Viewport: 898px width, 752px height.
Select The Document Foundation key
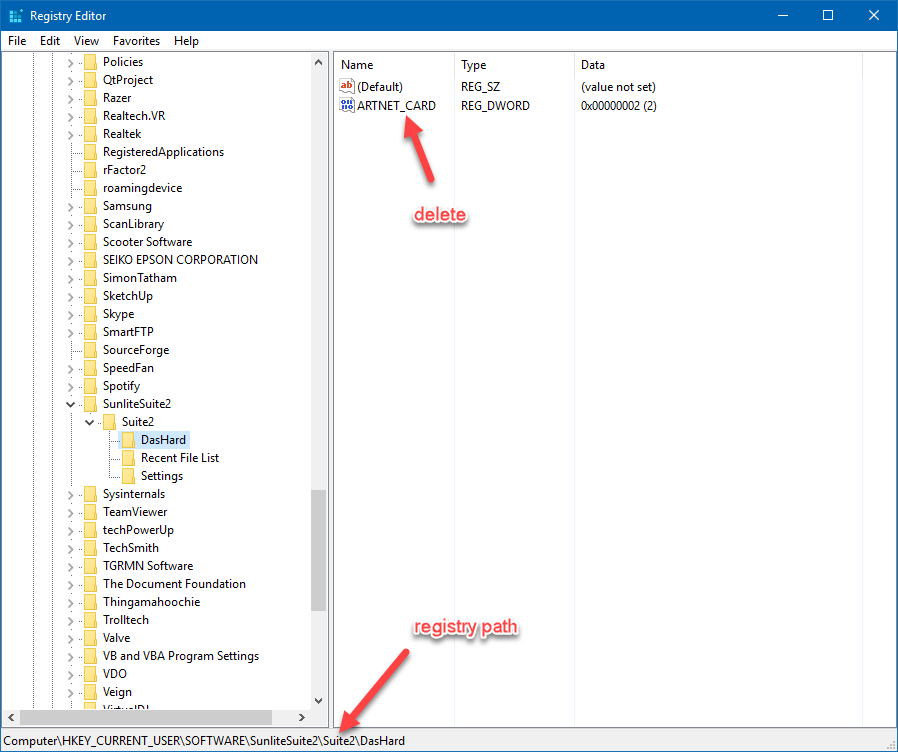(x=174, y=584)
